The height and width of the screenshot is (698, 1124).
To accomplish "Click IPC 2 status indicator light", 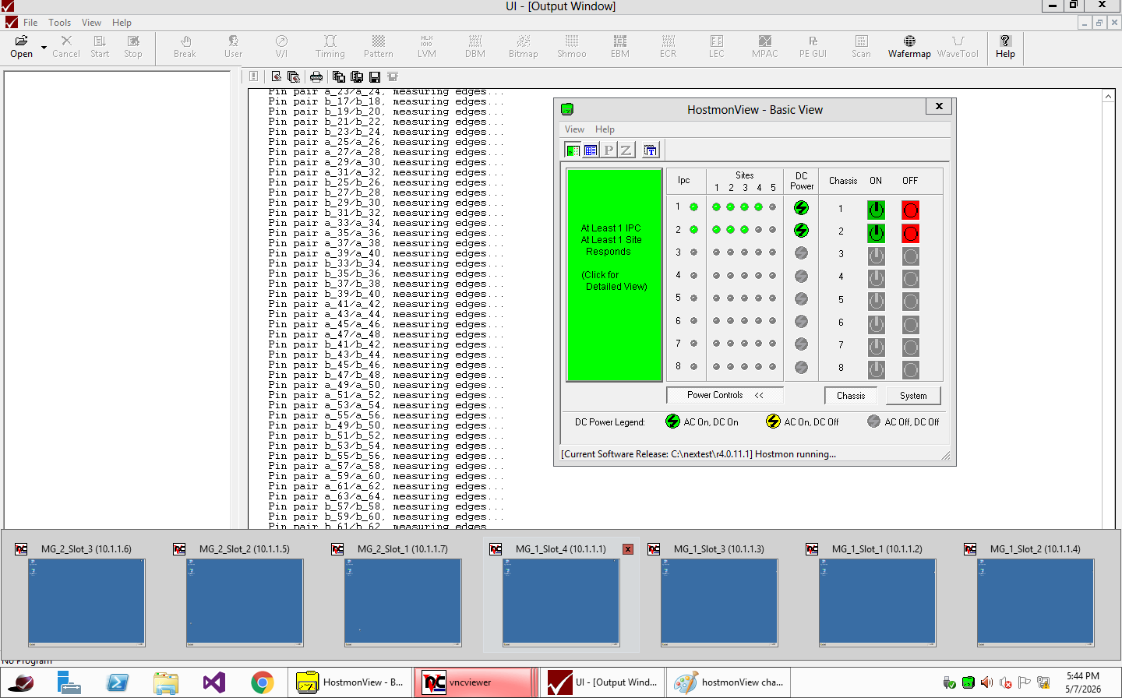I will [693, 230].
